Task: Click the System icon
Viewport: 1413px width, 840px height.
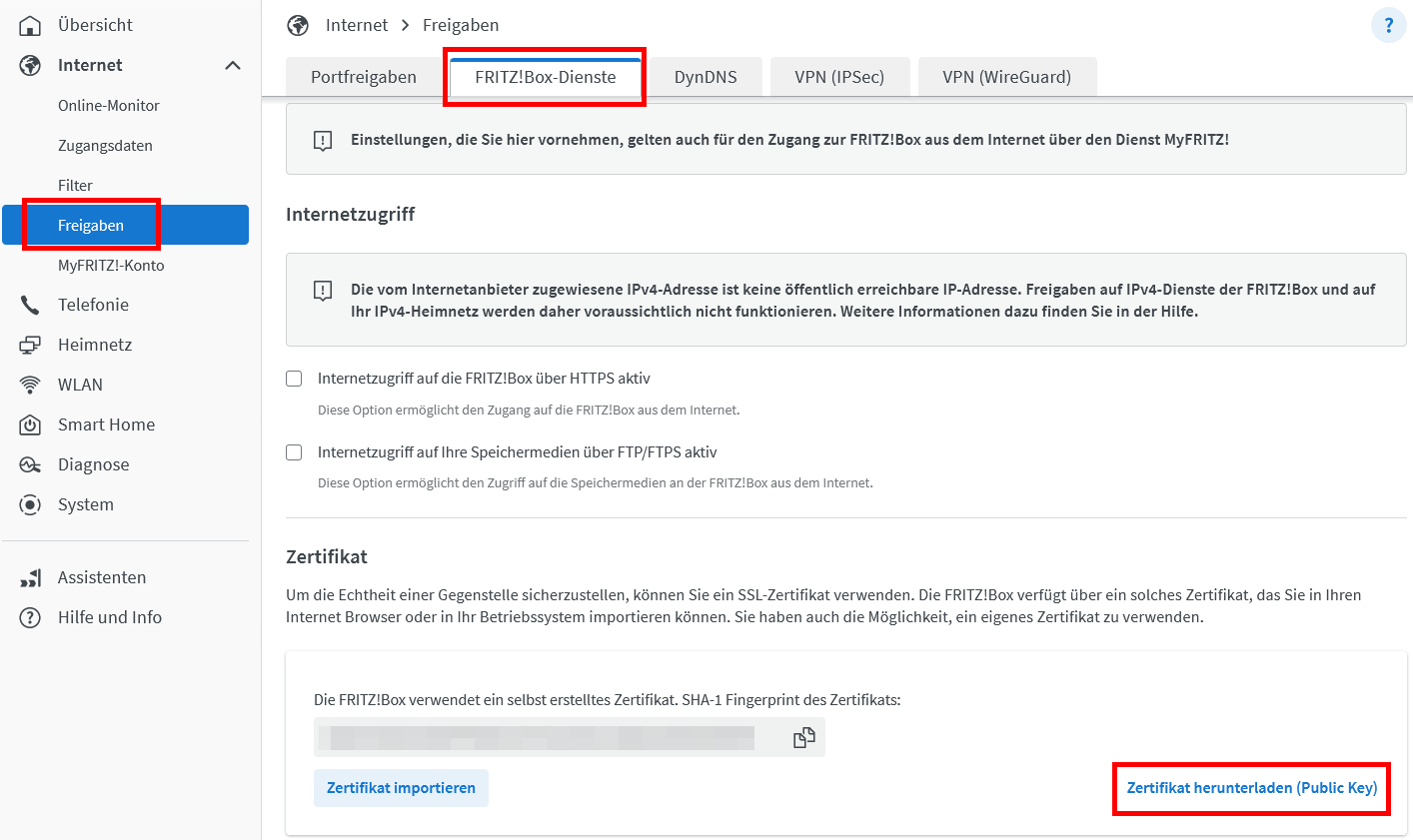Action: tap(31, 504)
